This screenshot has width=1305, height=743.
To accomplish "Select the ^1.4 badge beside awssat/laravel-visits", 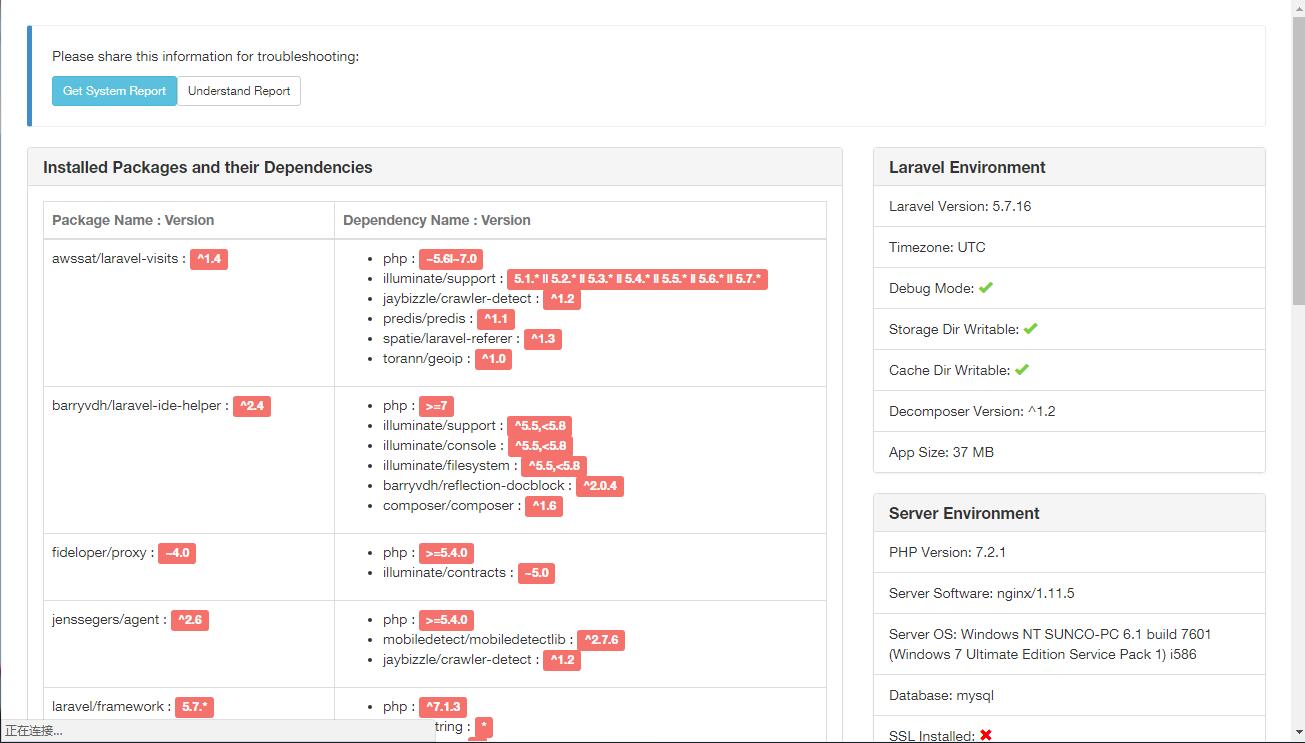I will click(208, 257).
